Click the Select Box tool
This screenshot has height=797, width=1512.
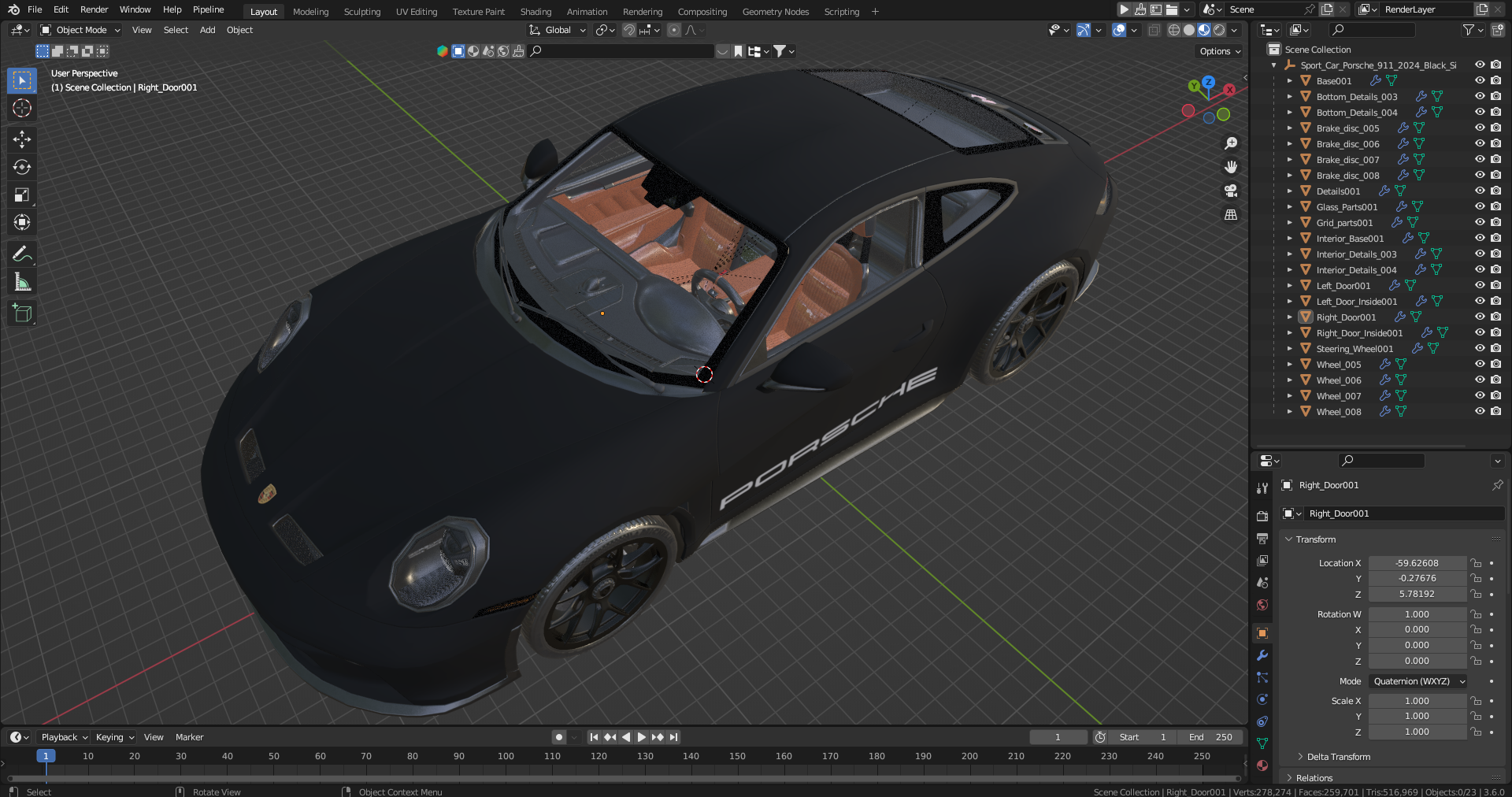click(x=22, y=80)
